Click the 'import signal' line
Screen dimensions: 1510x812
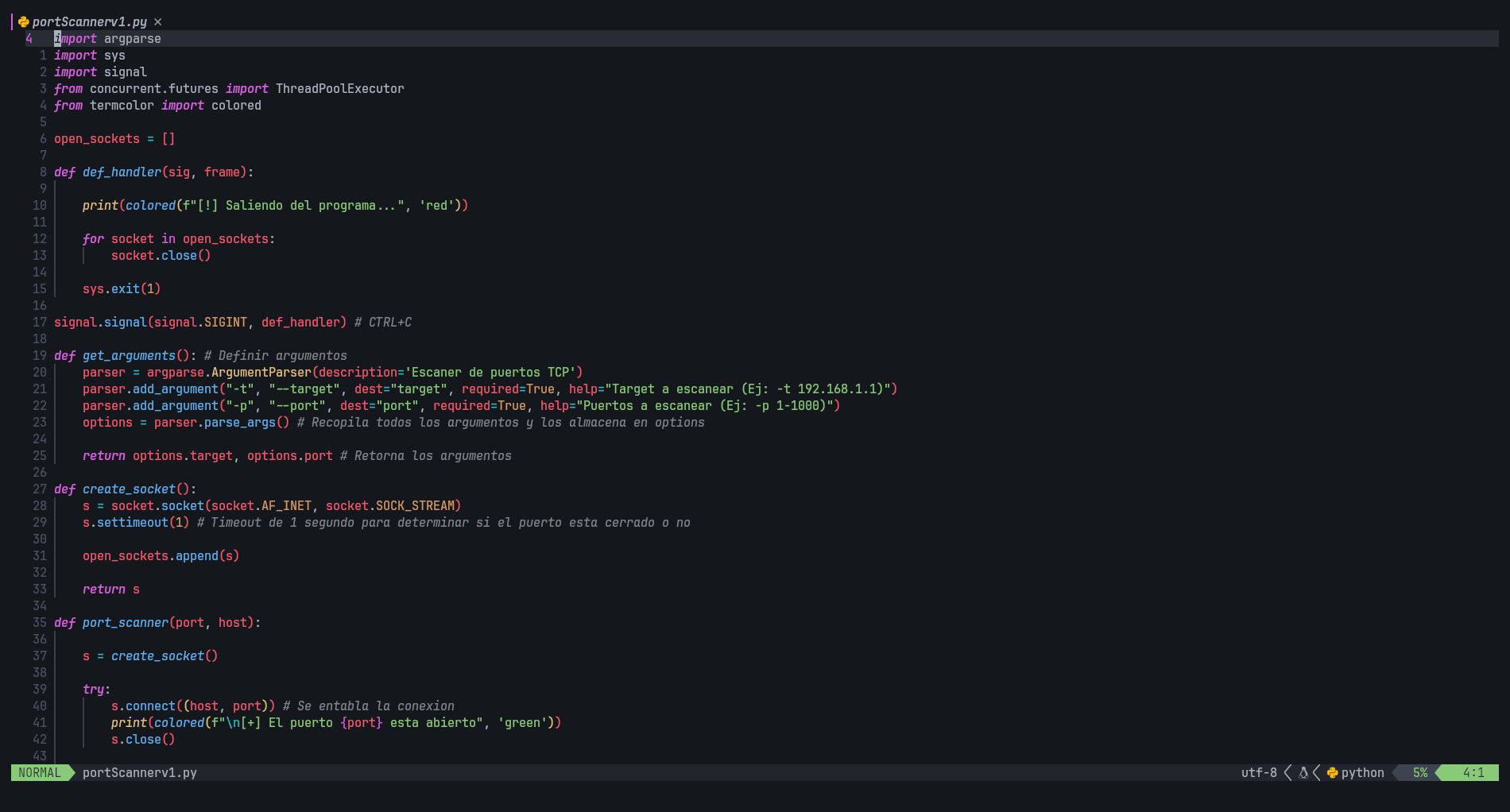pyautogui.click(x=100, y=72)
